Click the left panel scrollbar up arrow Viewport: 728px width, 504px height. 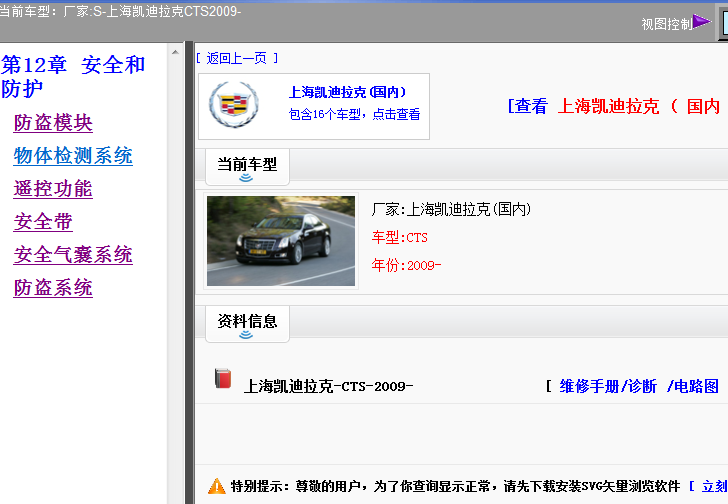click(x=175, y=52)
